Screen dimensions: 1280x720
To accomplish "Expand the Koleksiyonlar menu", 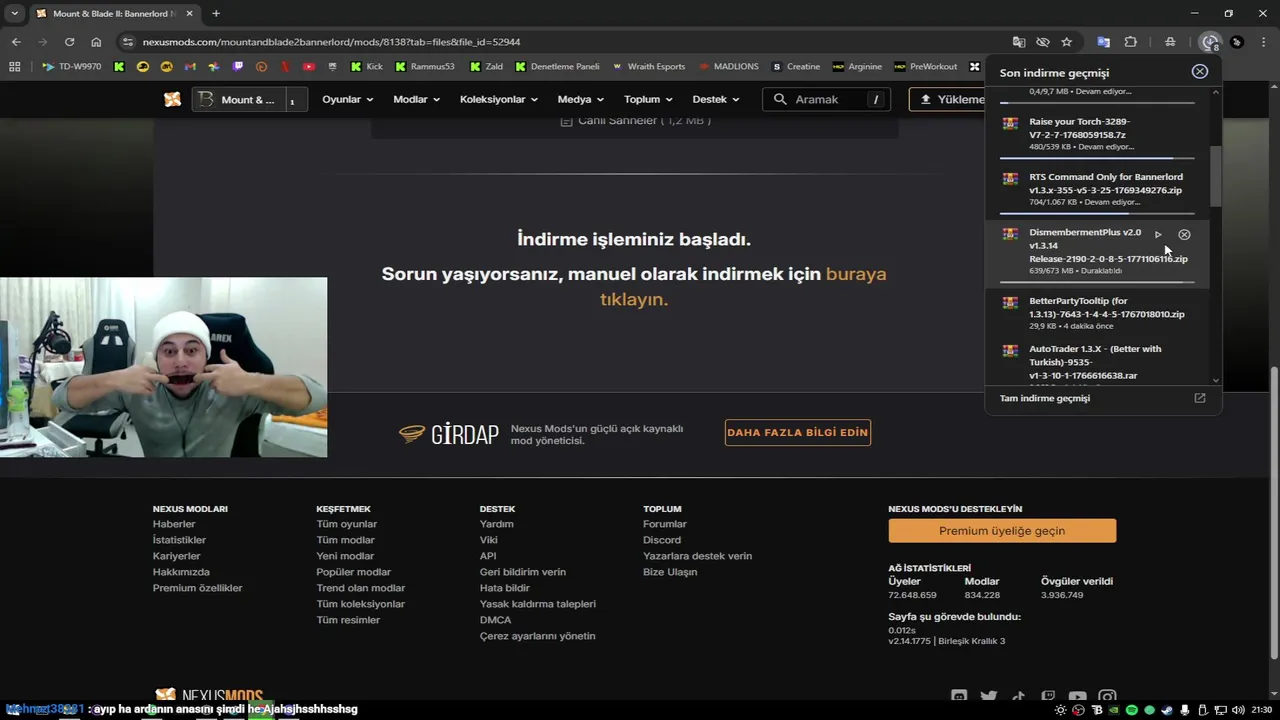I will (498, 99).
